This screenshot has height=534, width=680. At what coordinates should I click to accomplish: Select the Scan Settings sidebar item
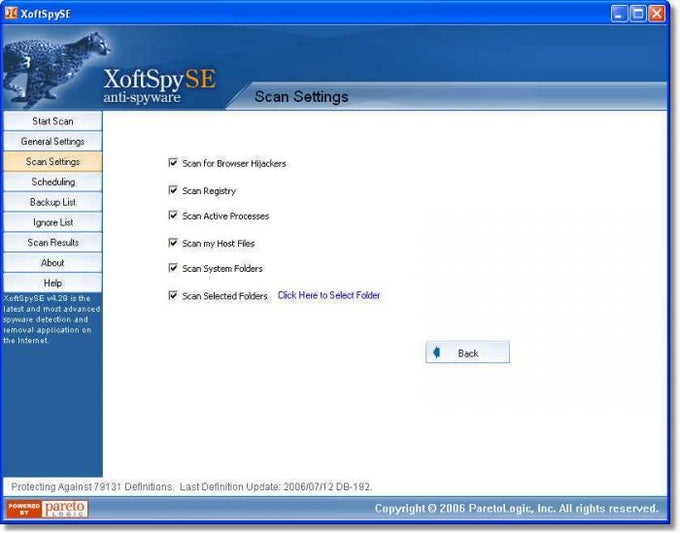pos(53,162)
